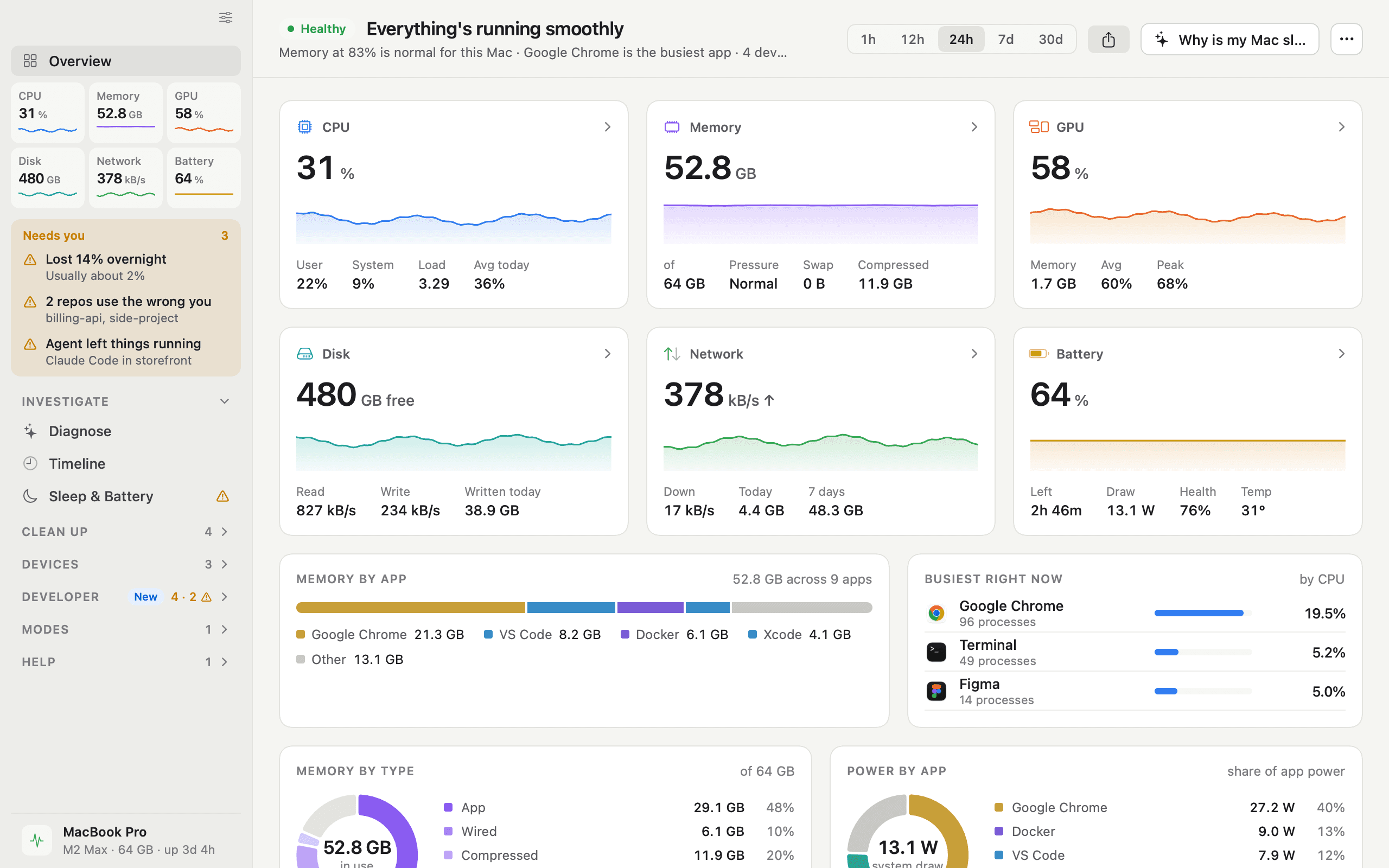Viewport: 1389px width, 868px height.
Task: Select the 1h time range
Action: tap(868, 39)
